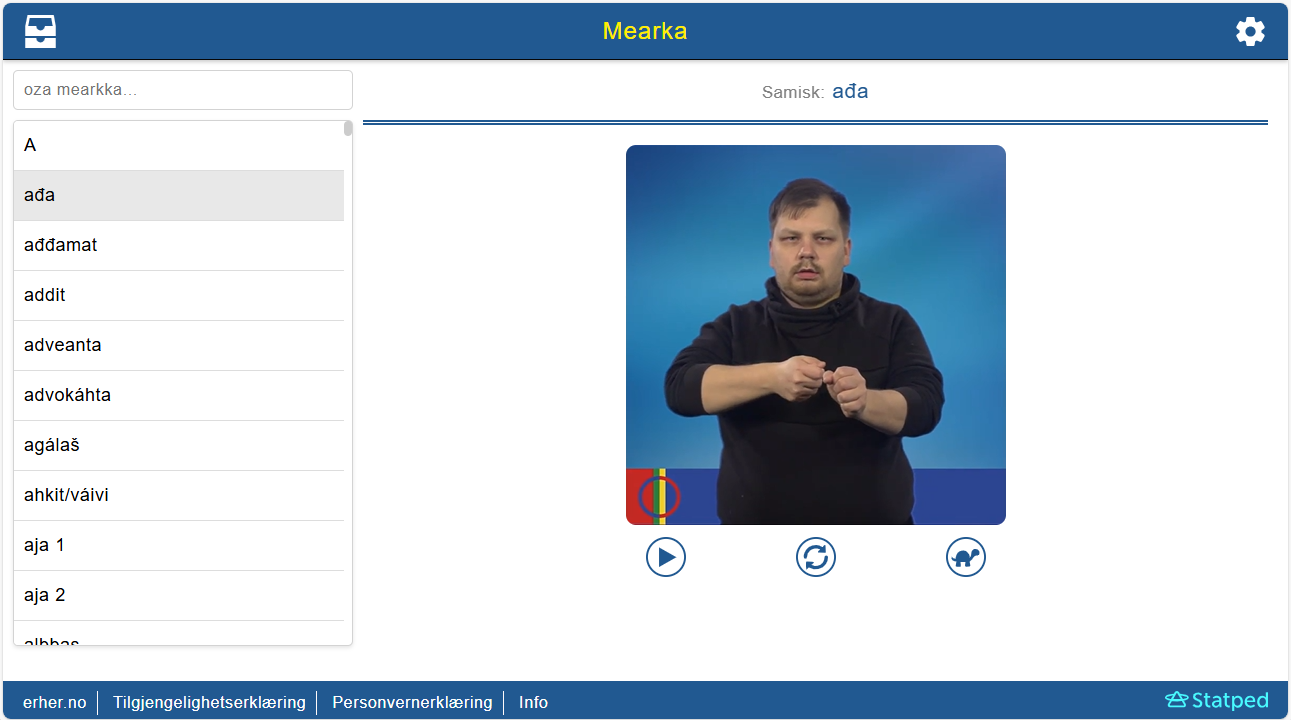Click the repeat loop icon
1291x720 pixels.
click(x=816, y=557)
